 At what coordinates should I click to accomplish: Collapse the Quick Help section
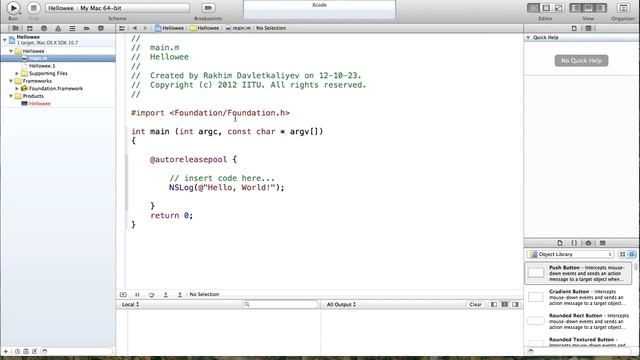pos(528,38)
